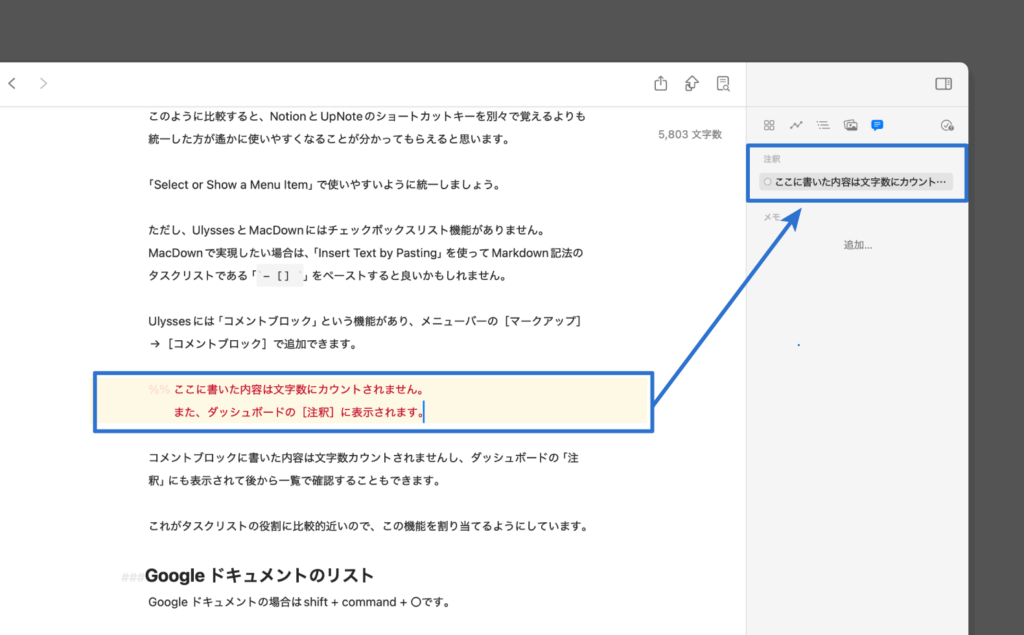
Task: Open the revision check icon
Action: [x=947, y=125]
